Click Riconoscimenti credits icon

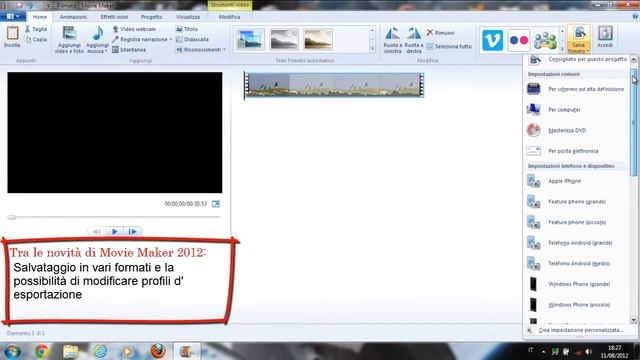[179, 50]
